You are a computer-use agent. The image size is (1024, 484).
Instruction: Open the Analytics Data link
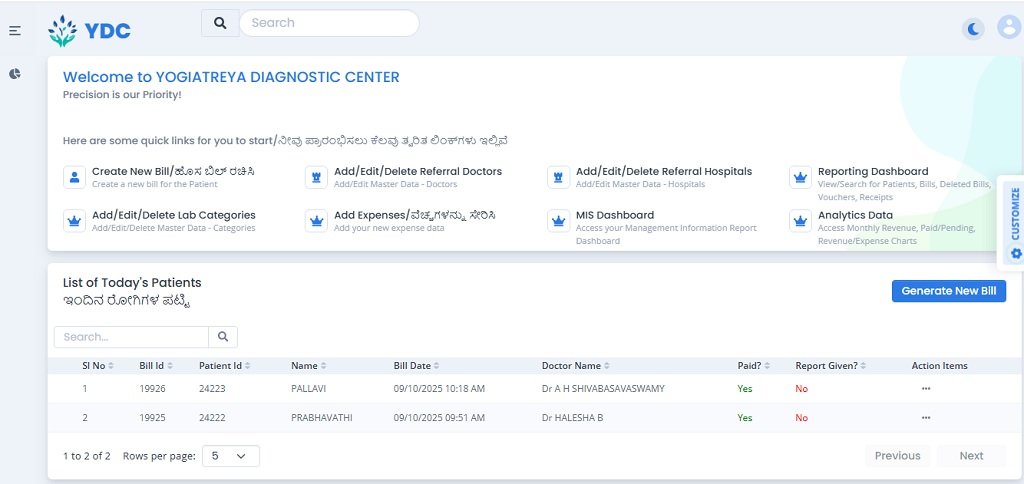(x=855, y=215)
